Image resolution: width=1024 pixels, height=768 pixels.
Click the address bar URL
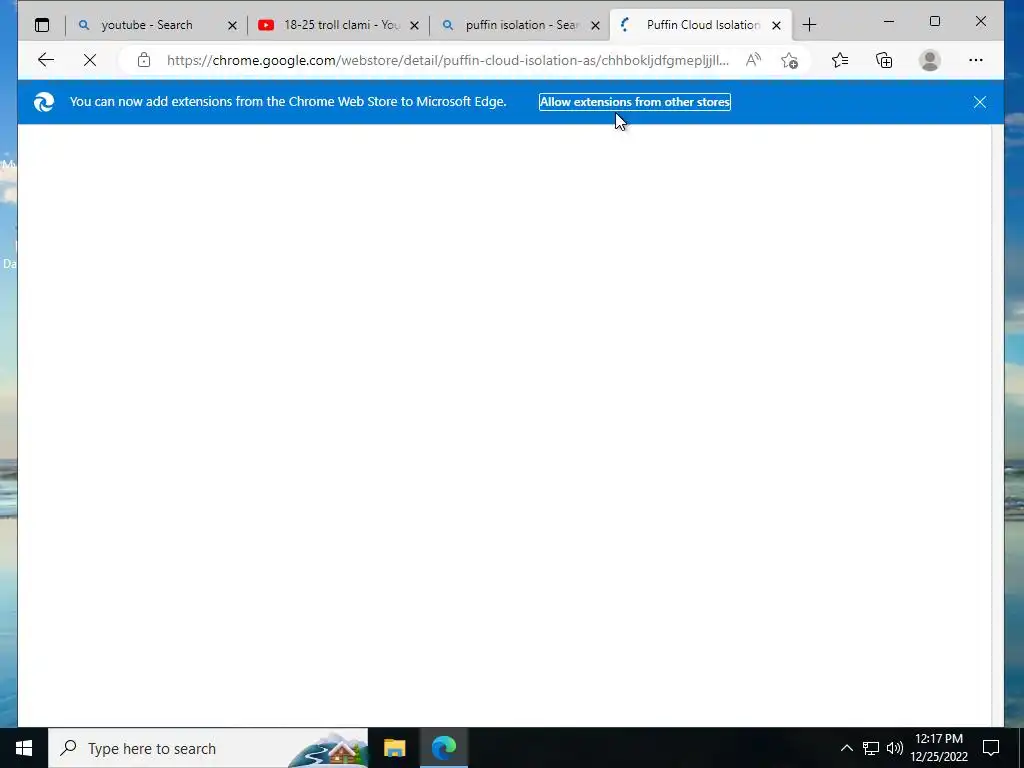pyautogui.click(x=447, y=60)
